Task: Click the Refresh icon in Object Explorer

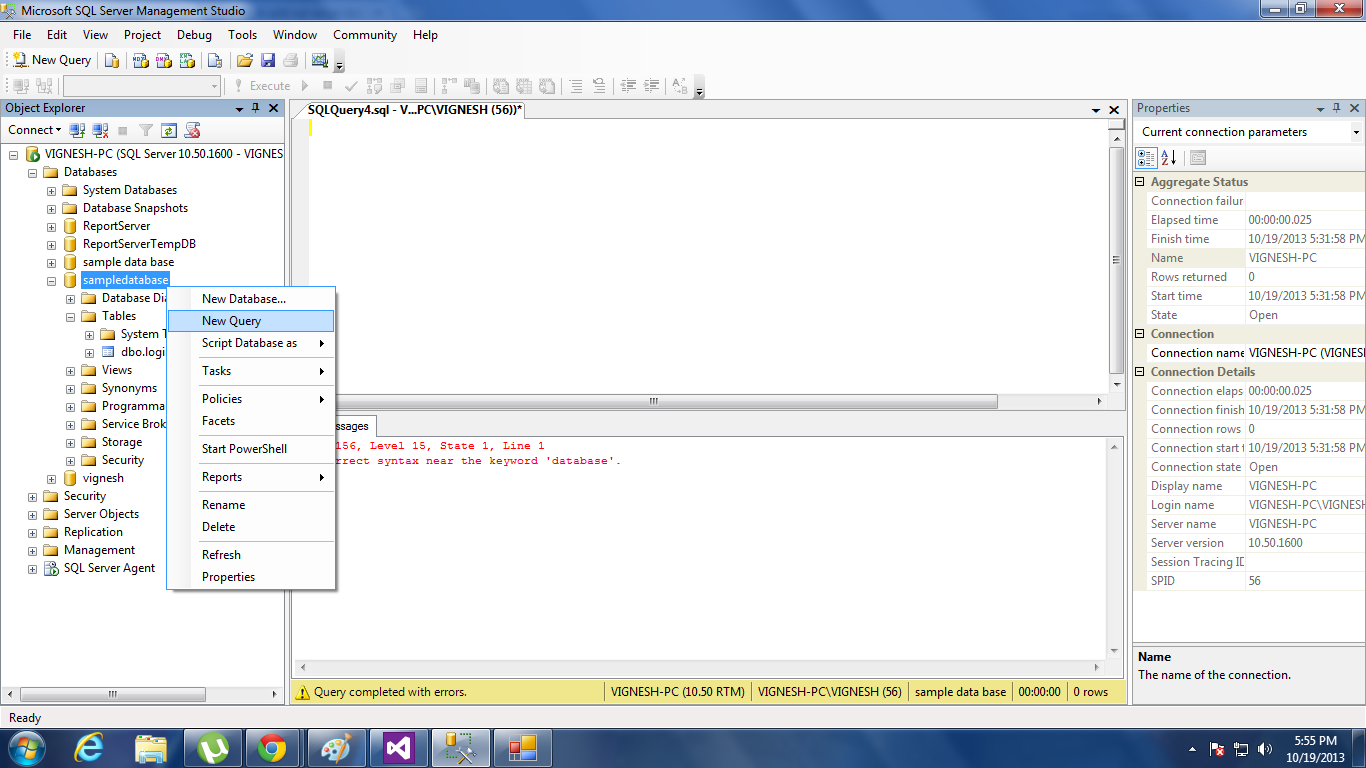Action: pos(169,130)
